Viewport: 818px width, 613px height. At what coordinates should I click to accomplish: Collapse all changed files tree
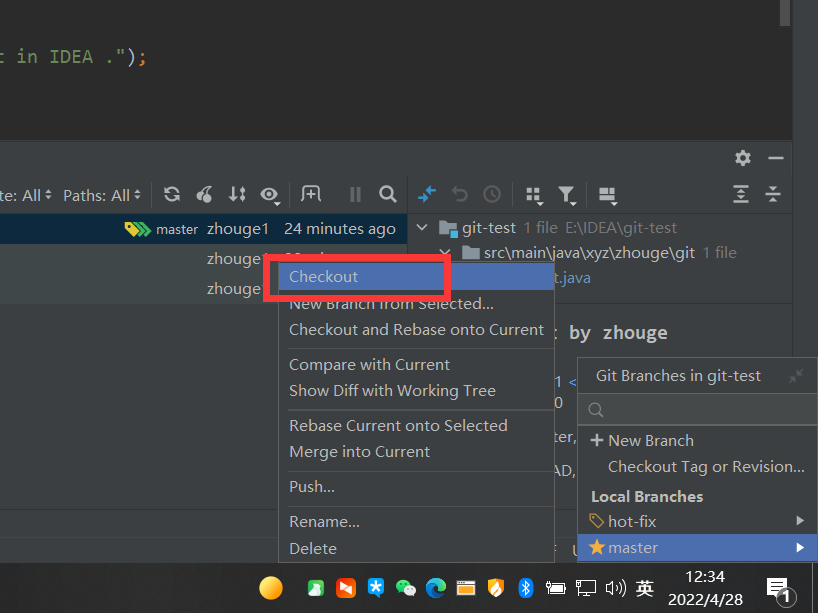coord(773,195)
